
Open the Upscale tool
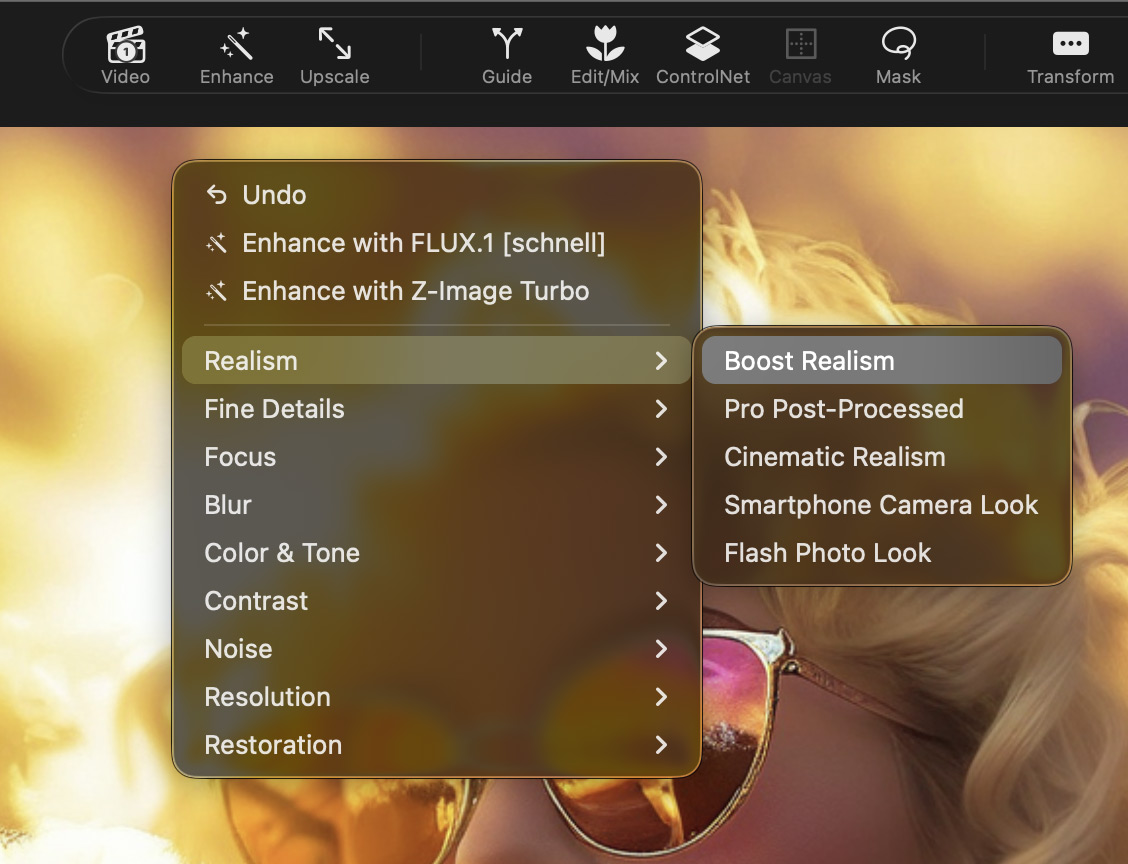334,44
